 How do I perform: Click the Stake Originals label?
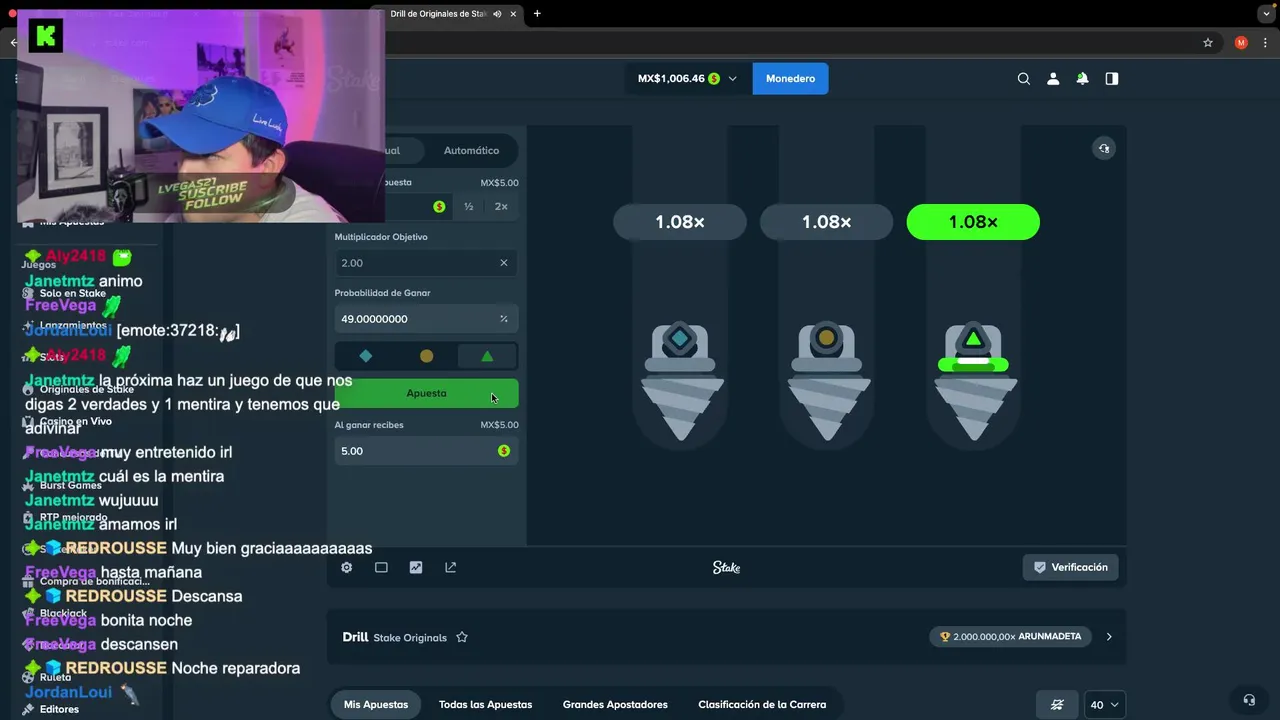[x=410, y=638]
